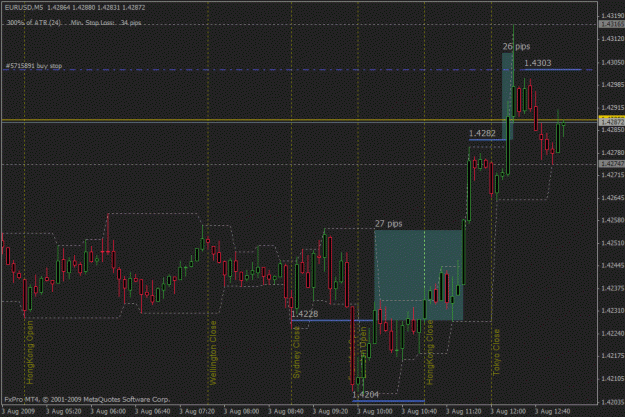Click the '3 Aug 10:40' time axis label
The height and width of the screenshot is (417, 625).
pos(419,411)
